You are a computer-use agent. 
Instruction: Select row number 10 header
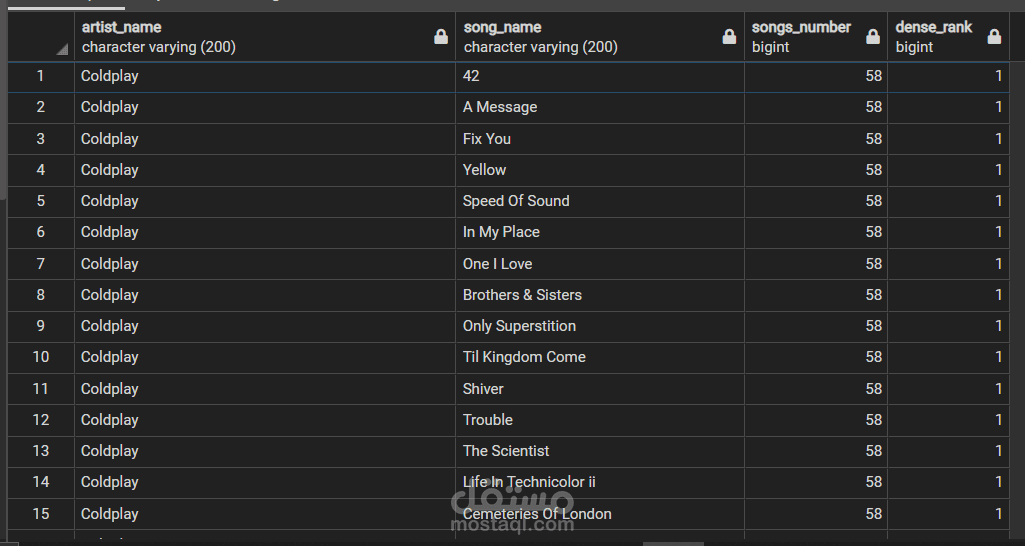(41, 357)
